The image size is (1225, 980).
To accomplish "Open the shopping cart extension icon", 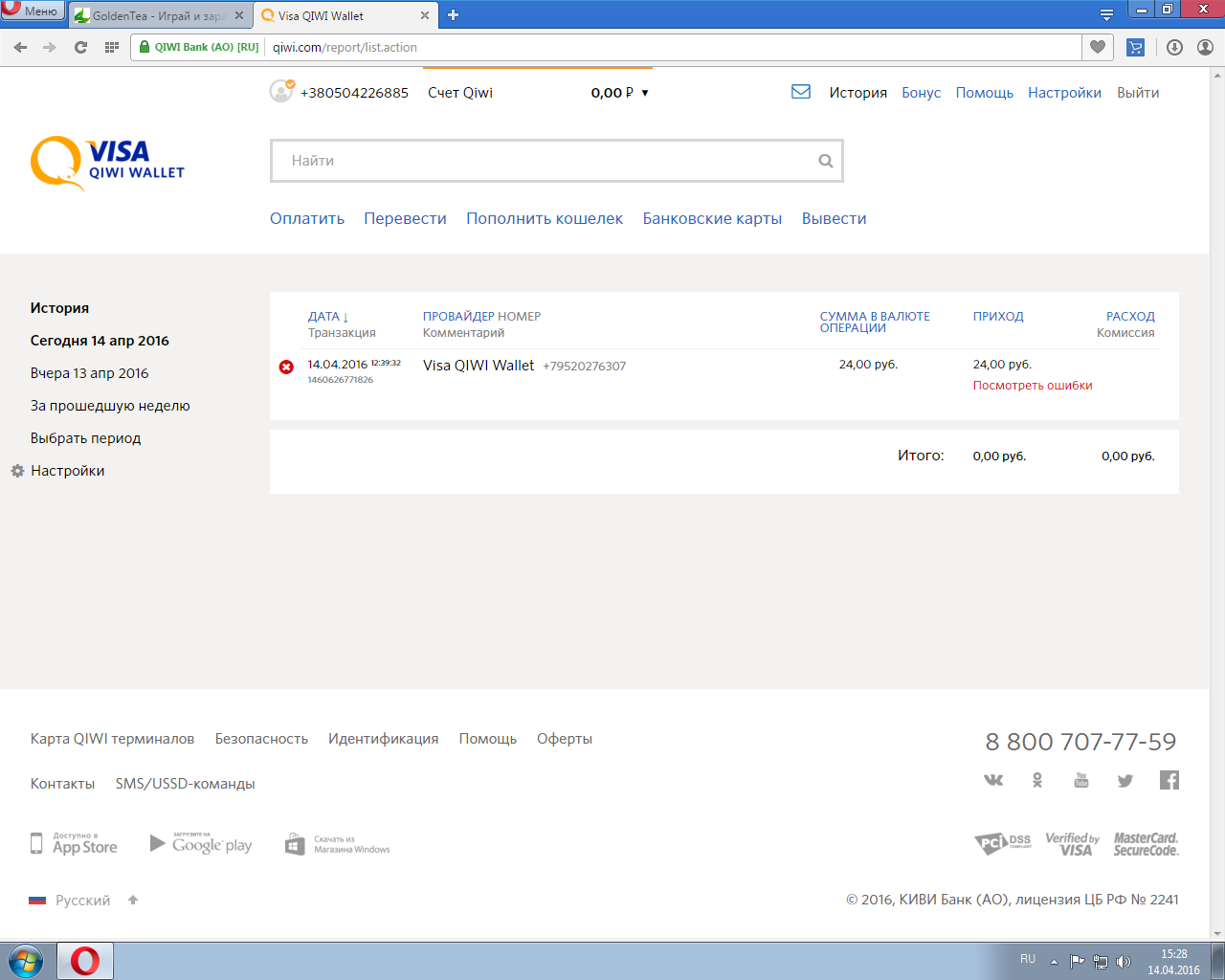I will tap(1136, 47).
